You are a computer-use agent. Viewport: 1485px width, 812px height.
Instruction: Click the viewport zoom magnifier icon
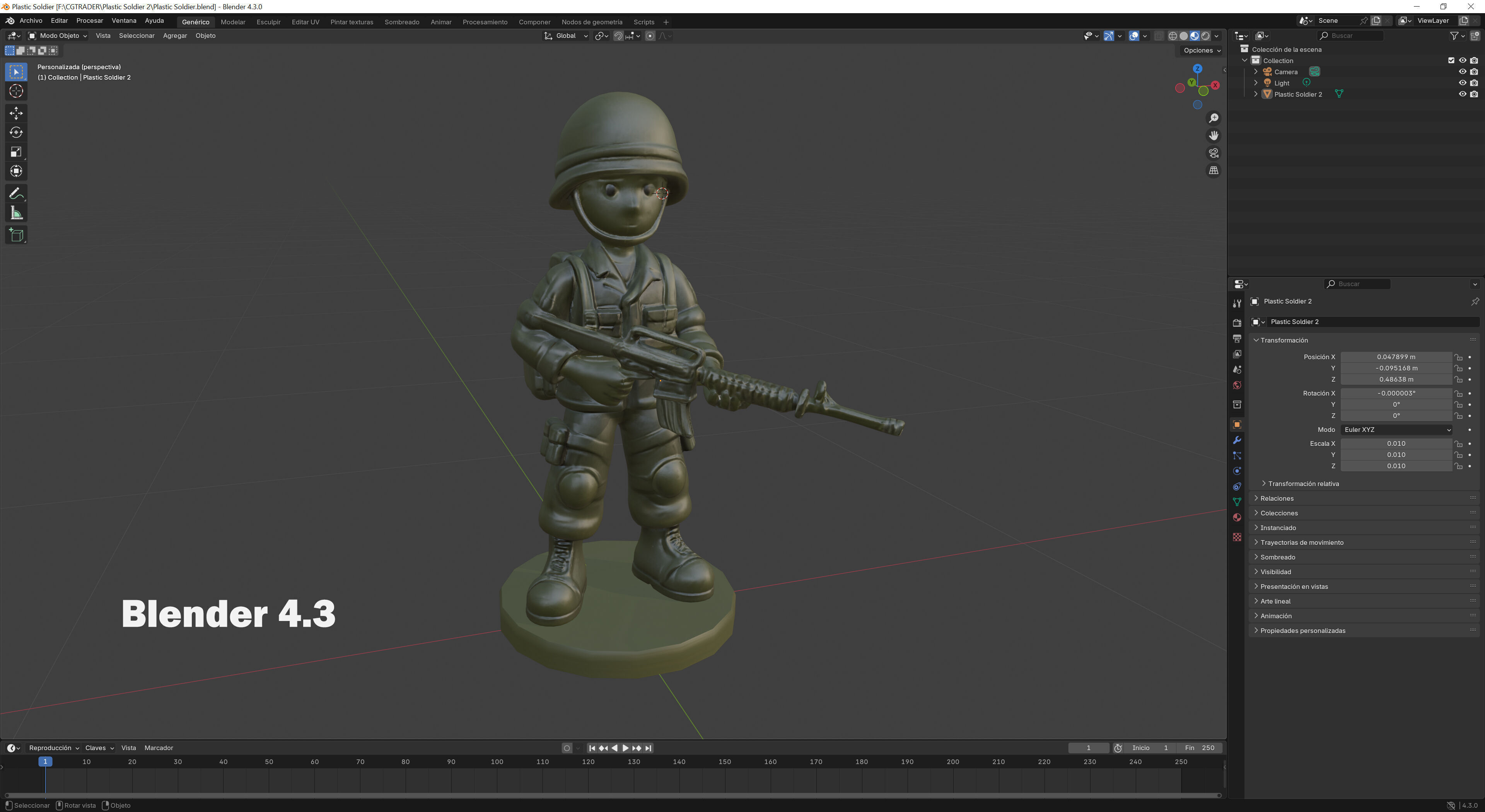(1214, 118)
